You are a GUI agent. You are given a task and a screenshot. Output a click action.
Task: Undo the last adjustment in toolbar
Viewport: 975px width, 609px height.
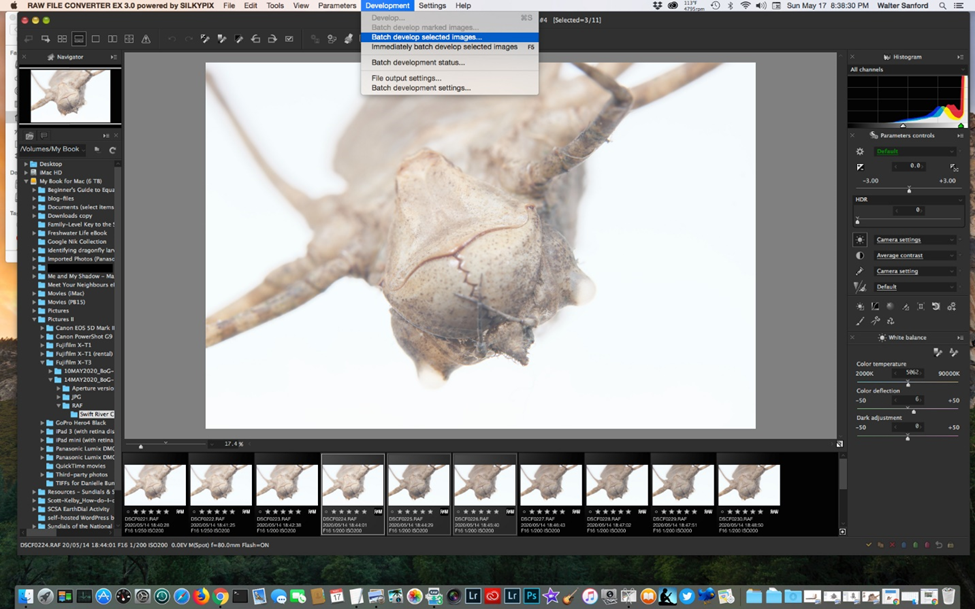pyautogui.click(x=172, y=39)
